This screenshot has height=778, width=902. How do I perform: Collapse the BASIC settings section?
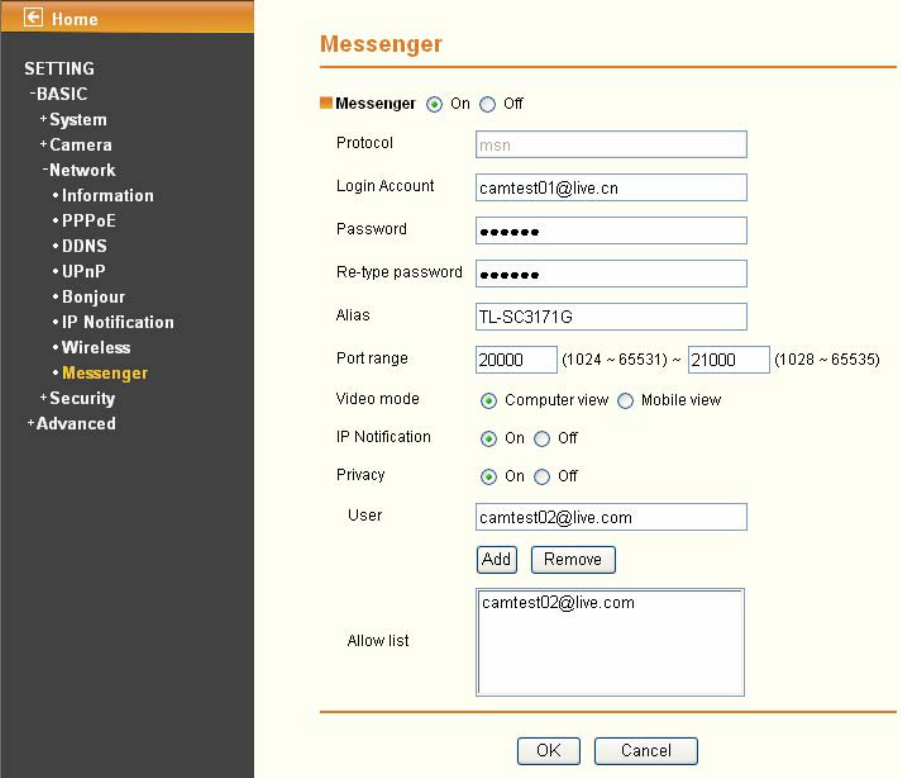(59, 94)
